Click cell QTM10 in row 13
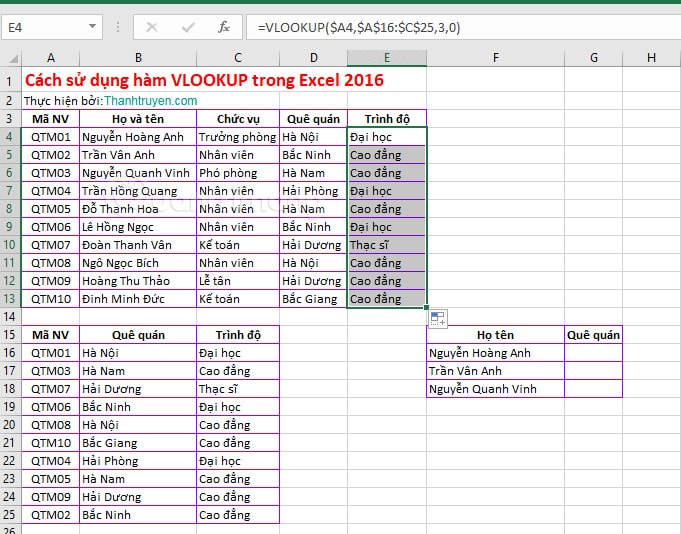 [x=50, y=299]
